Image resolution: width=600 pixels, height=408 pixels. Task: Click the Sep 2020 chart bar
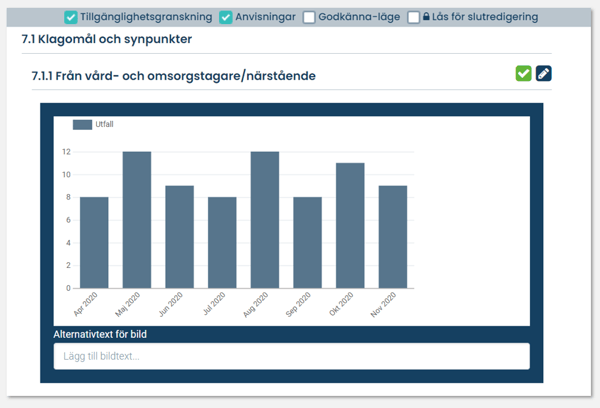[x=307, y=242]
